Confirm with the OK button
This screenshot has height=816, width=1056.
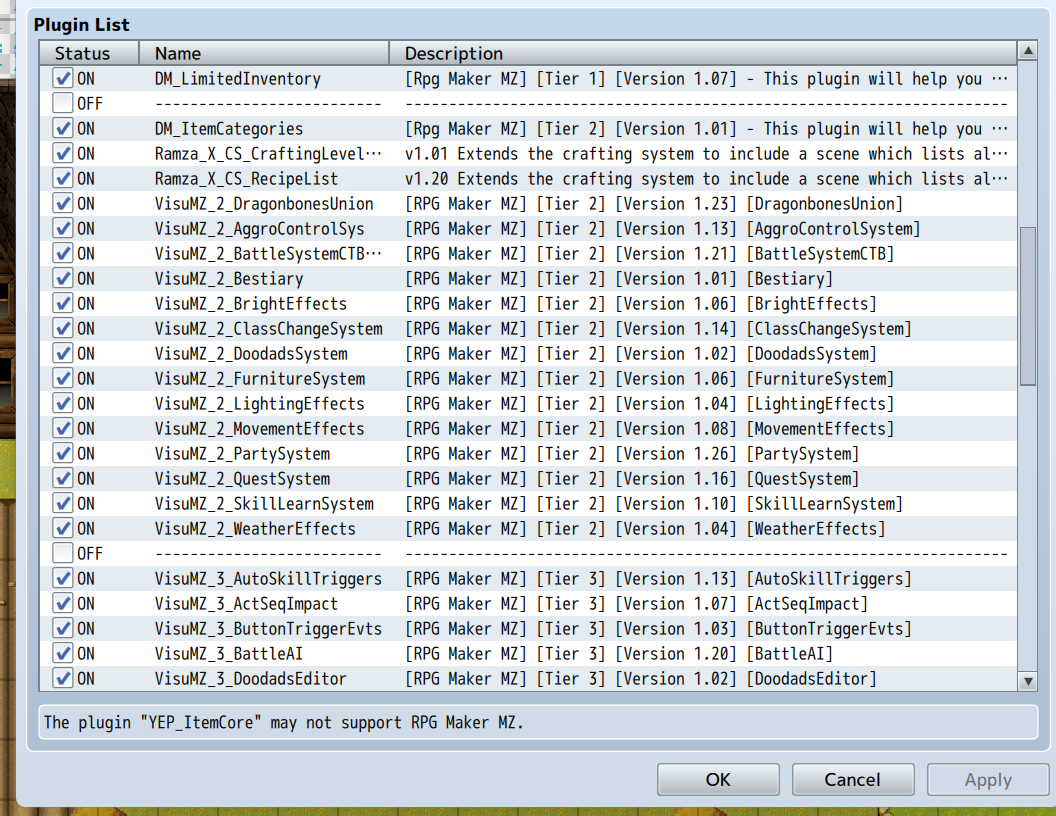718,780
